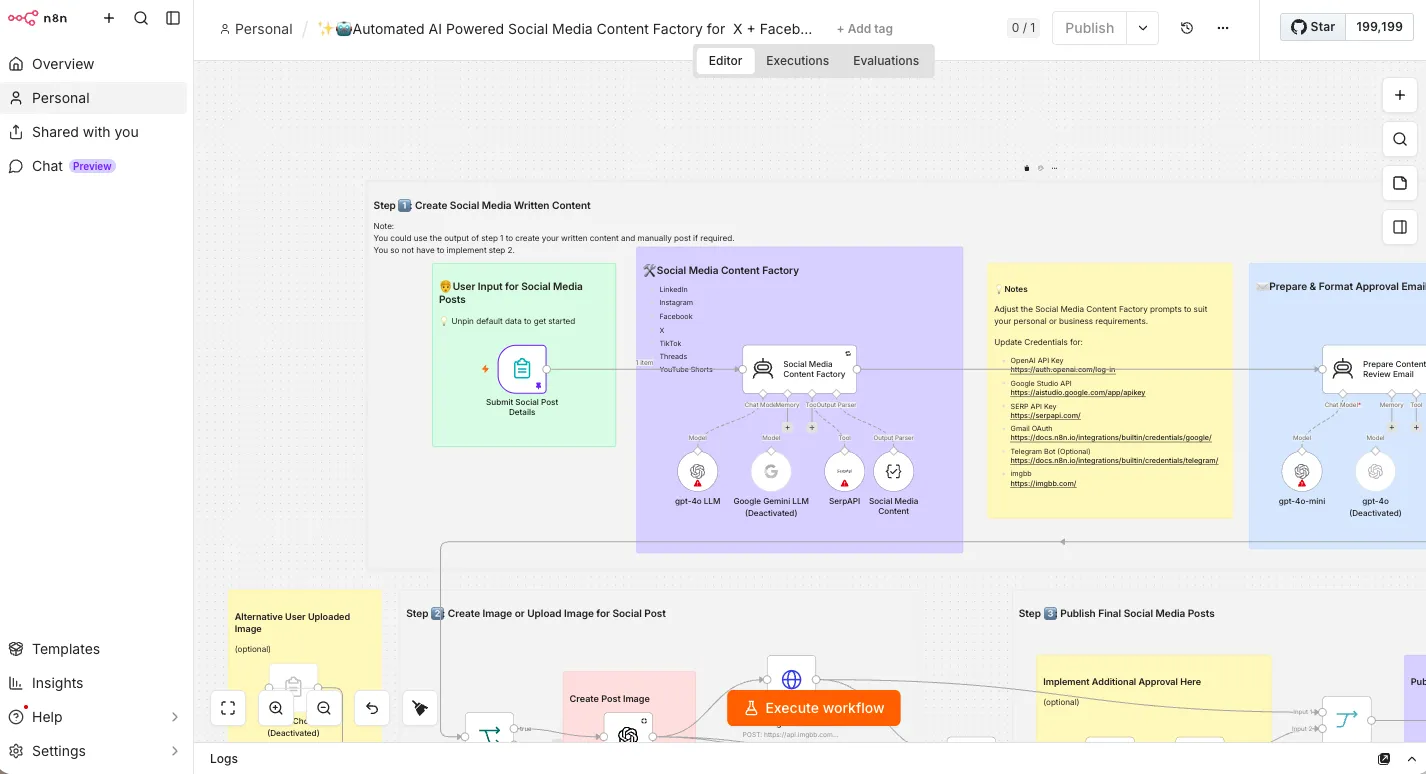Image resolution: width=1426 pixels, height=774 pixels.
Task: Zoom out on the canvas
Action: pyautogui.click(x=324, y=708)
